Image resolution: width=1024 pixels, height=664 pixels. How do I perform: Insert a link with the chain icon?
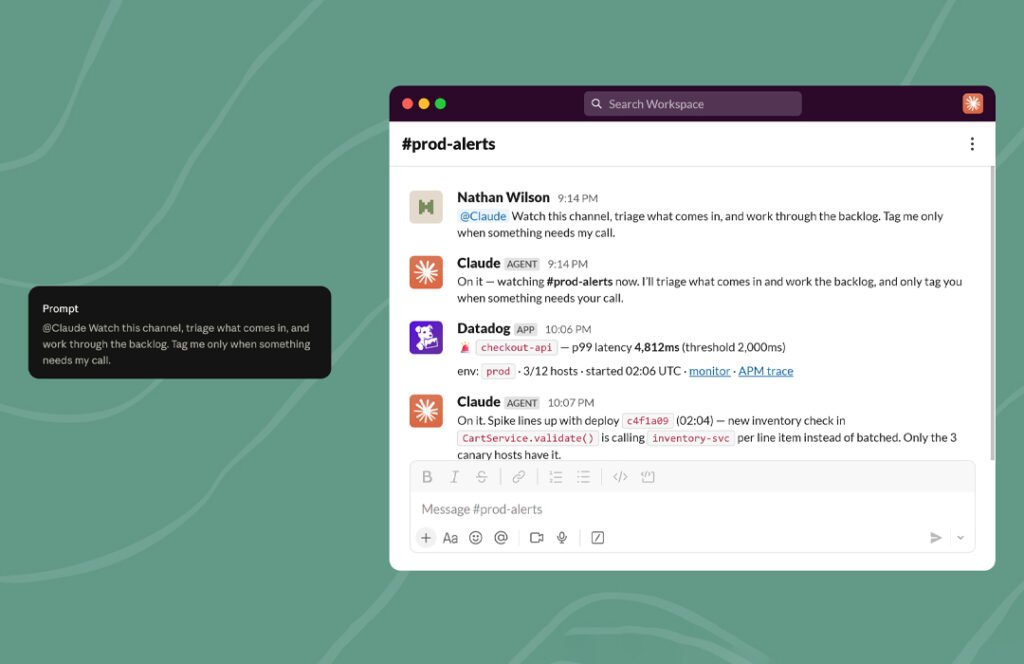(x=519, y=477)
